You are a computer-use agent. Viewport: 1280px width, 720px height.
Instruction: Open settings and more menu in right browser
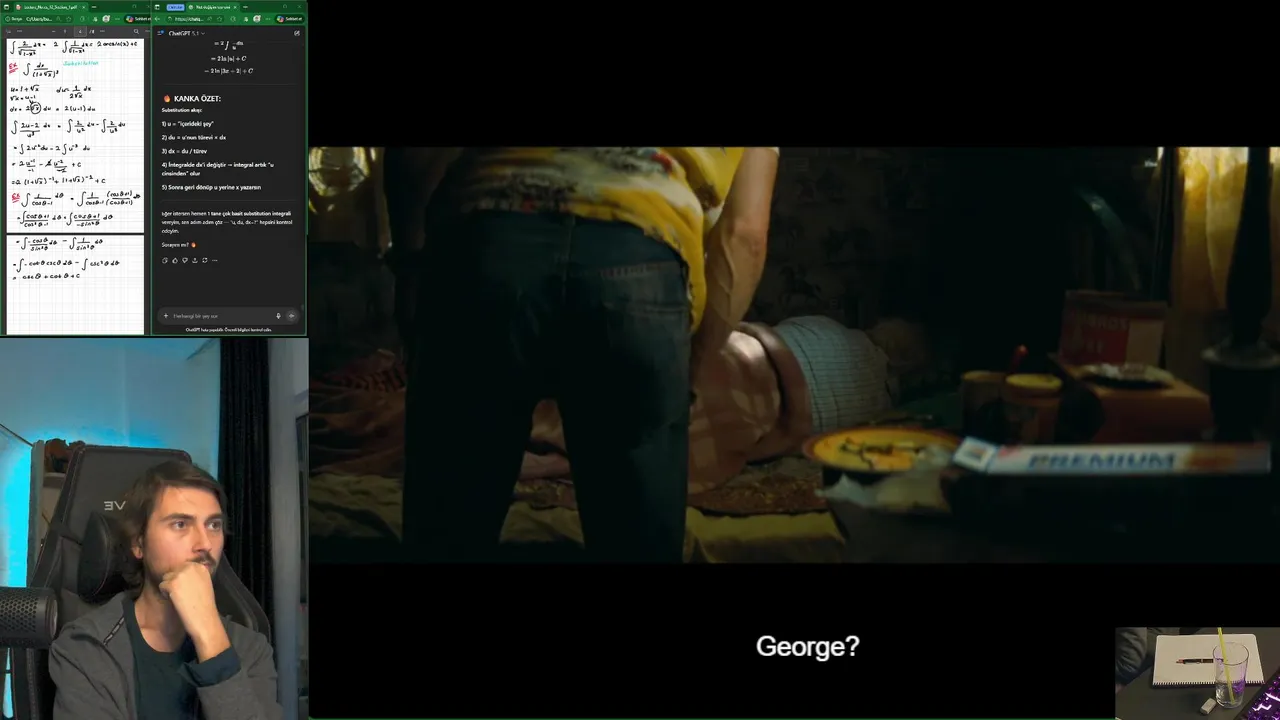click(268, 19)
